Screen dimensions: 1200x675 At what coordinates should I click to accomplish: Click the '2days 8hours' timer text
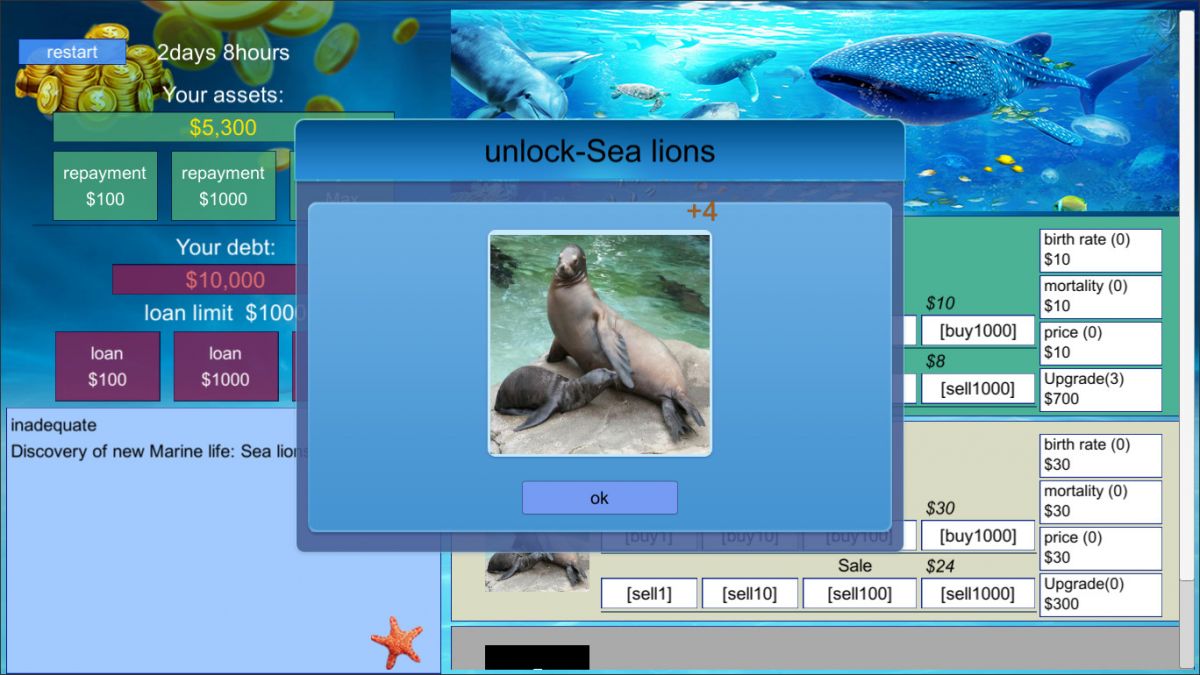(x=223, y=53)
